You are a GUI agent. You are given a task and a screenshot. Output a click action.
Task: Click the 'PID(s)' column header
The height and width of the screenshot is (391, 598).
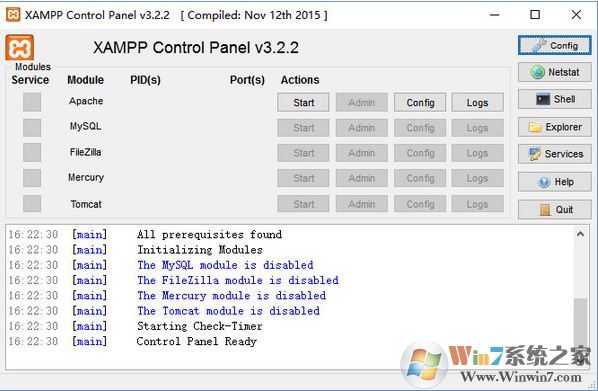pos(145,80)
